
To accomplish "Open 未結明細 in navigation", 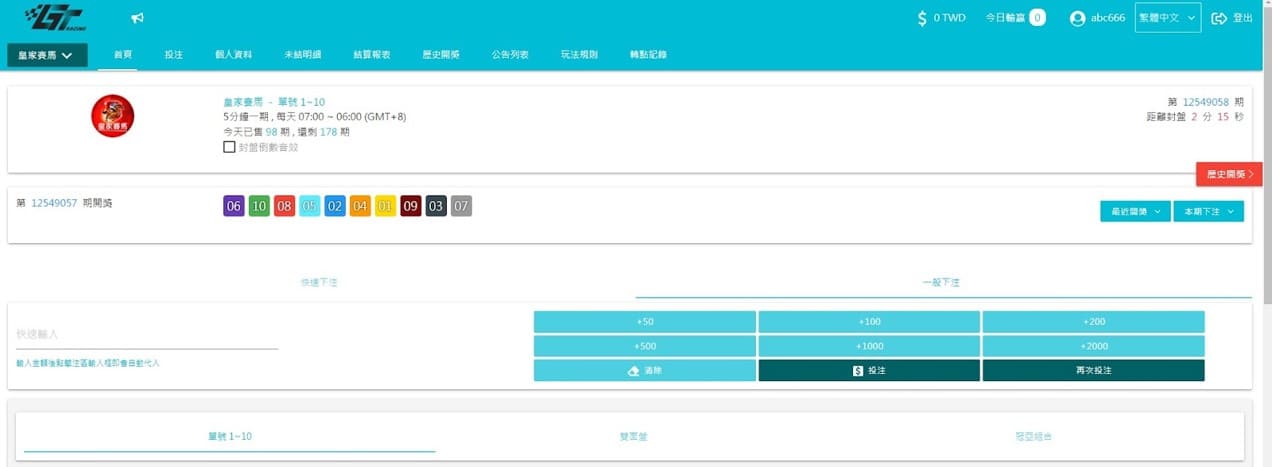I will [x=302, y=55].
